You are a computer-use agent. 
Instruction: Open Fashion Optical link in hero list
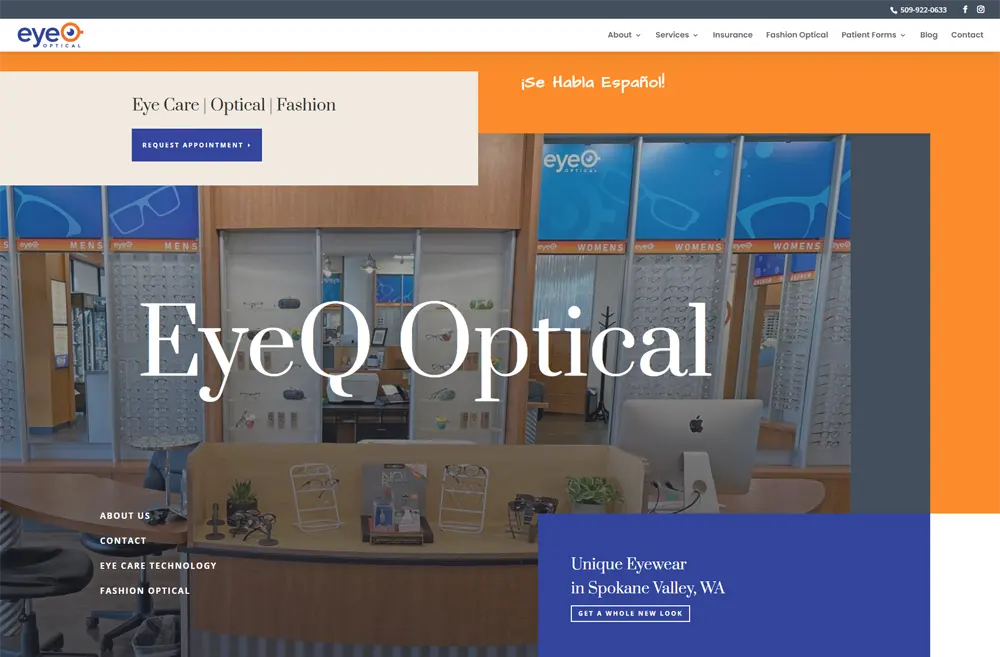[x=145, y=591]
